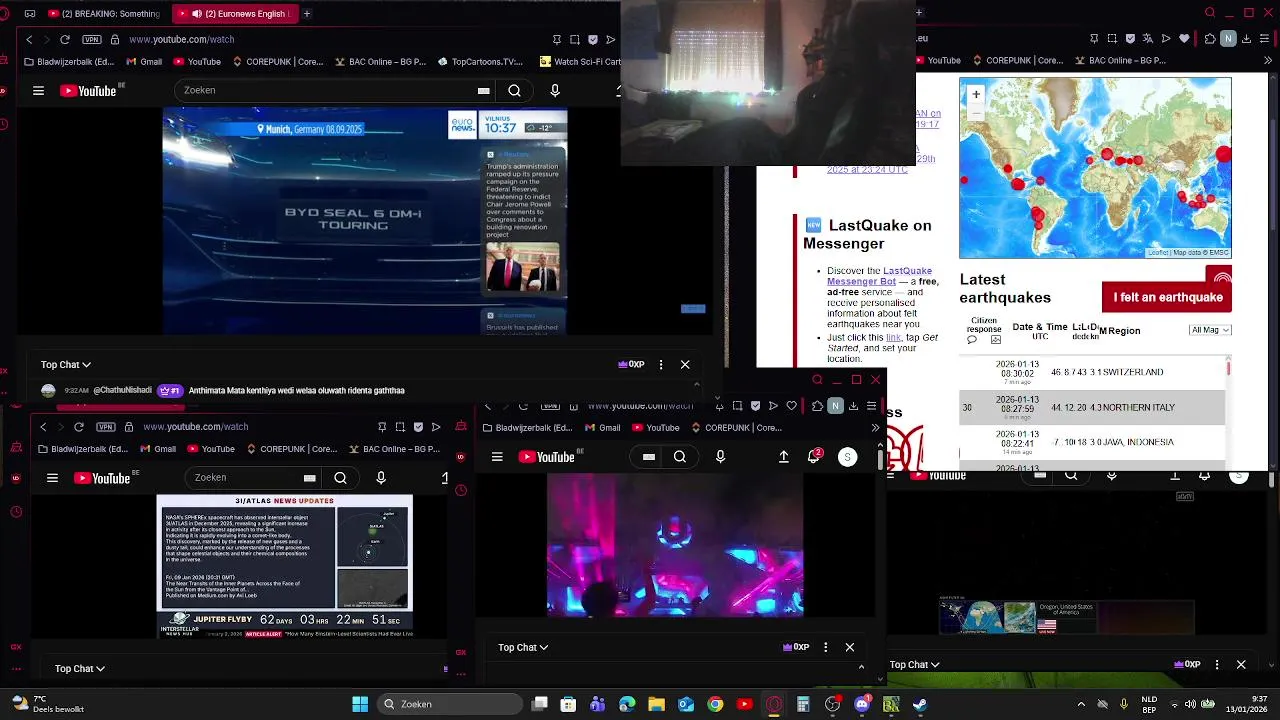Select the 'Euronews English' browser tab
Screen dimensions: 1280x720
(x=234, y=14)
